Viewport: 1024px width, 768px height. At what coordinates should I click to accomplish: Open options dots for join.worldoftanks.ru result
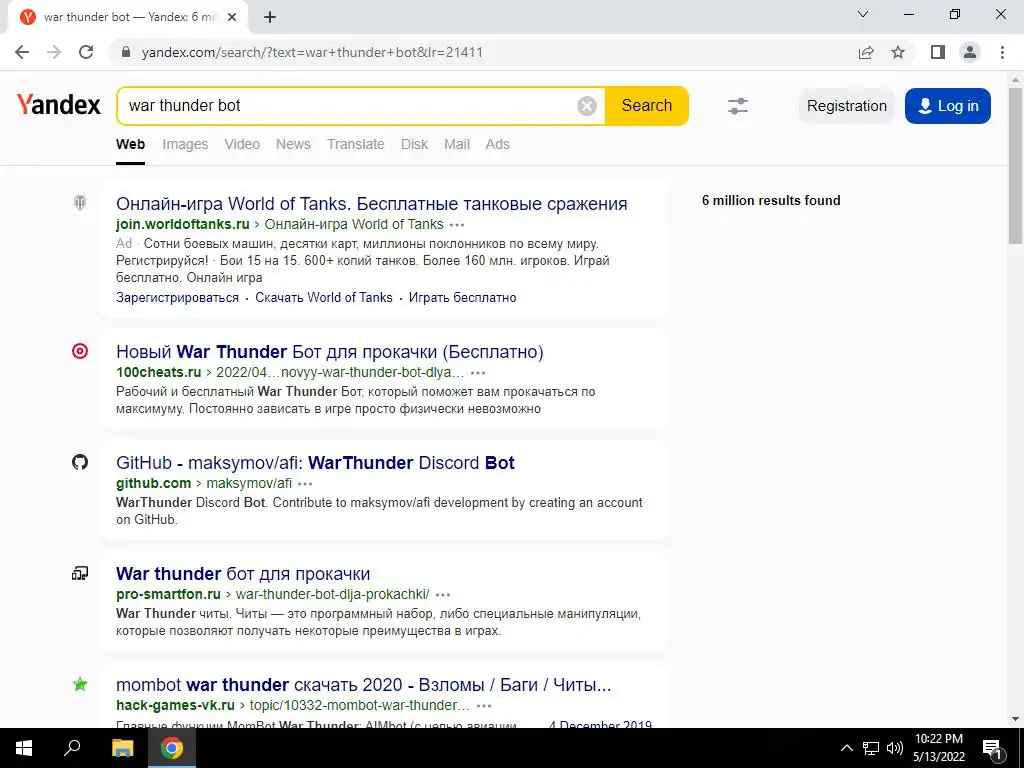click(457, 225)
